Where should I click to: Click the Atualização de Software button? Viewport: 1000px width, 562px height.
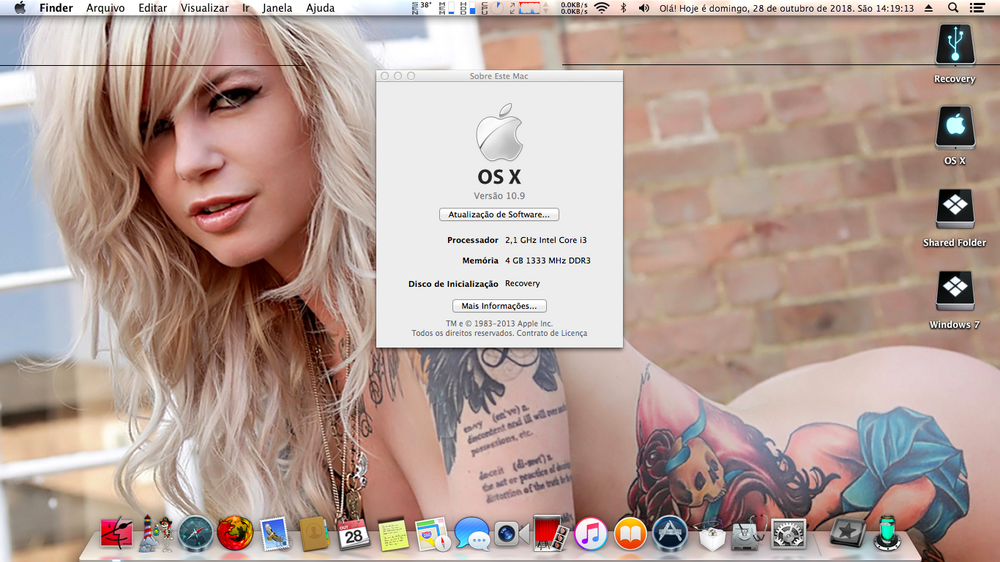click(x=499, y=214)
